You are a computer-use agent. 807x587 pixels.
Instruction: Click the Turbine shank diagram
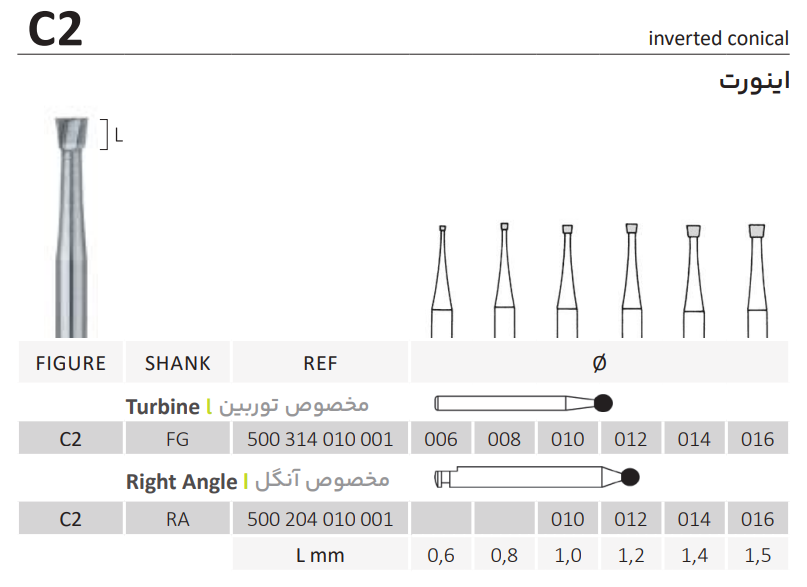coord(523,403)
